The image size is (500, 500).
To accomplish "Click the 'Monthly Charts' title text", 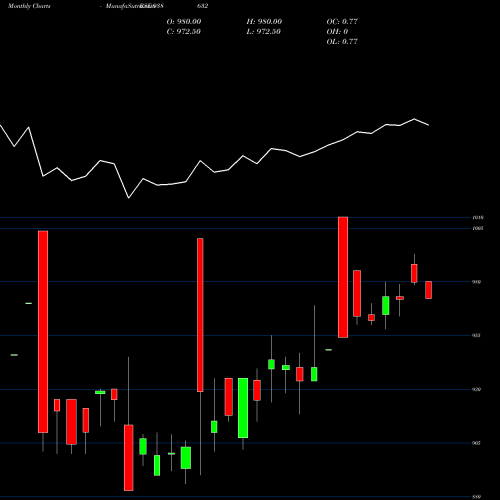I will point(29,6).
